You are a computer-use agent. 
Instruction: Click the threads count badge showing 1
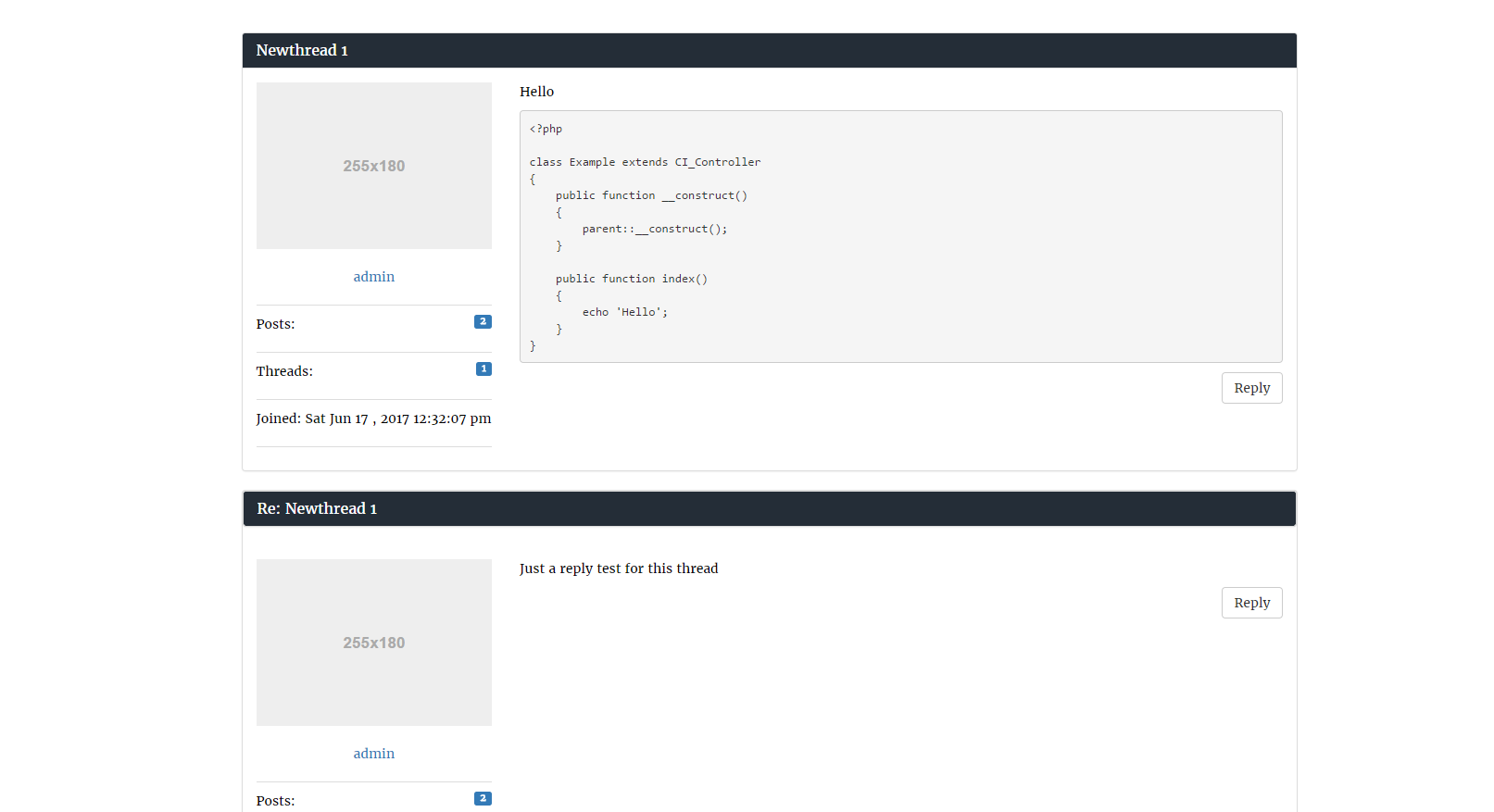click(483, 369)
